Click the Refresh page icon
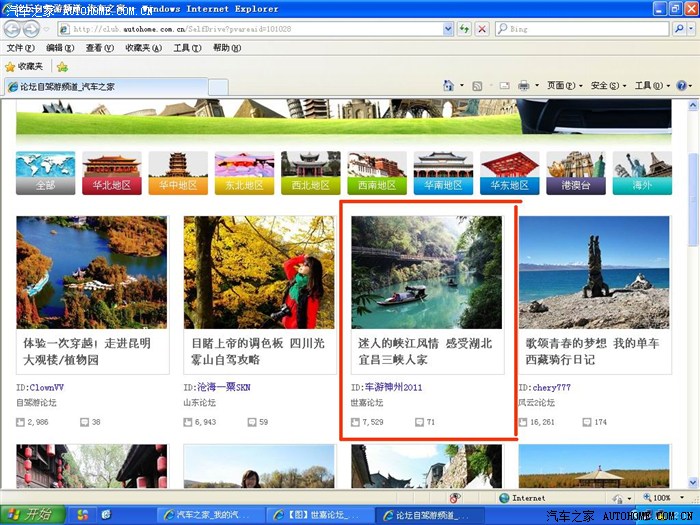700x525 pixels. [465, 29]
